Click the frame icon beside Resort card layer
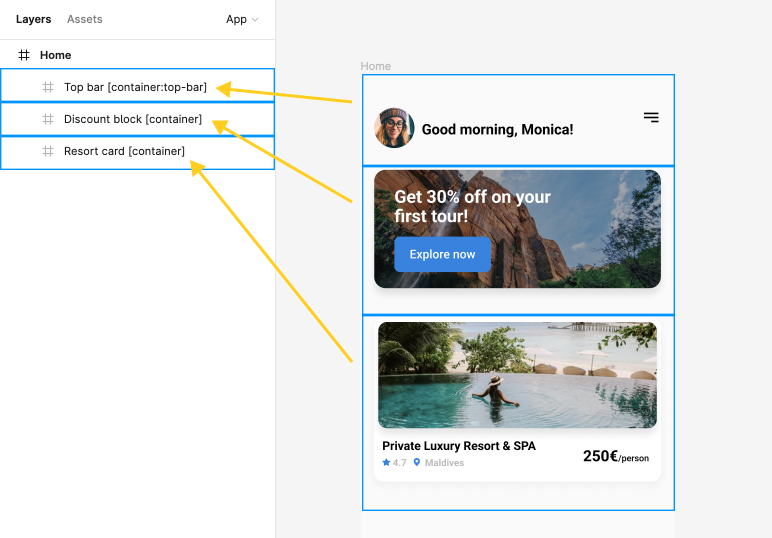This screenshot has width=772, height=538. point(48,151)
